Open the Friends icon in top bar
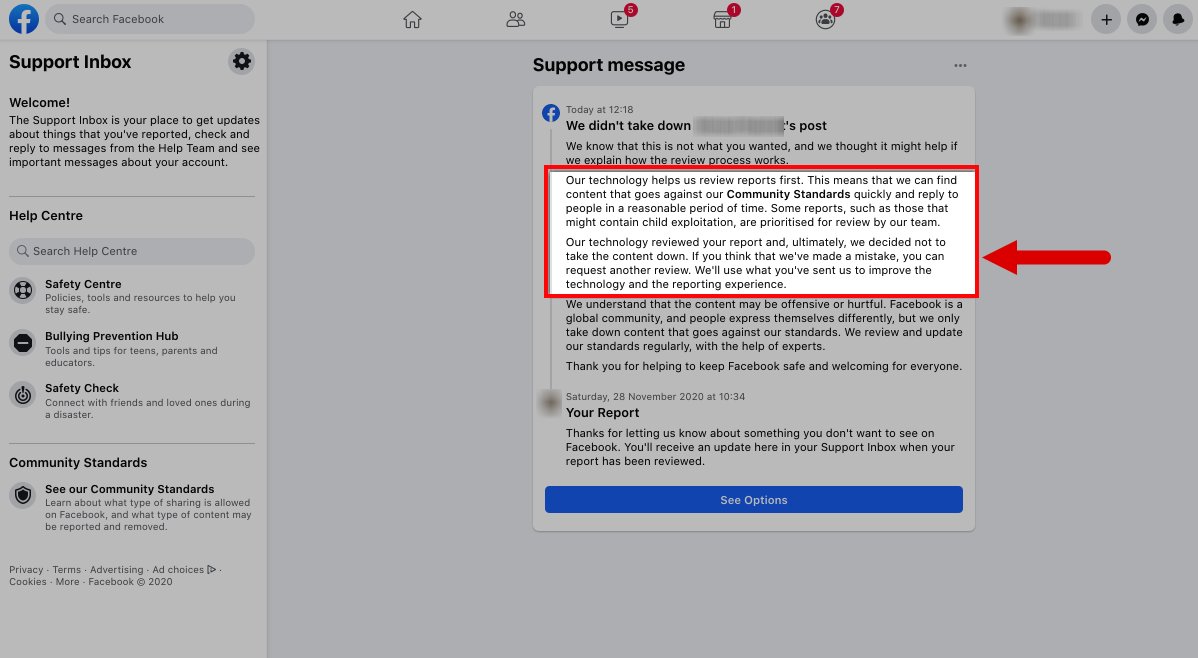1198x658 pixels. 516,20
